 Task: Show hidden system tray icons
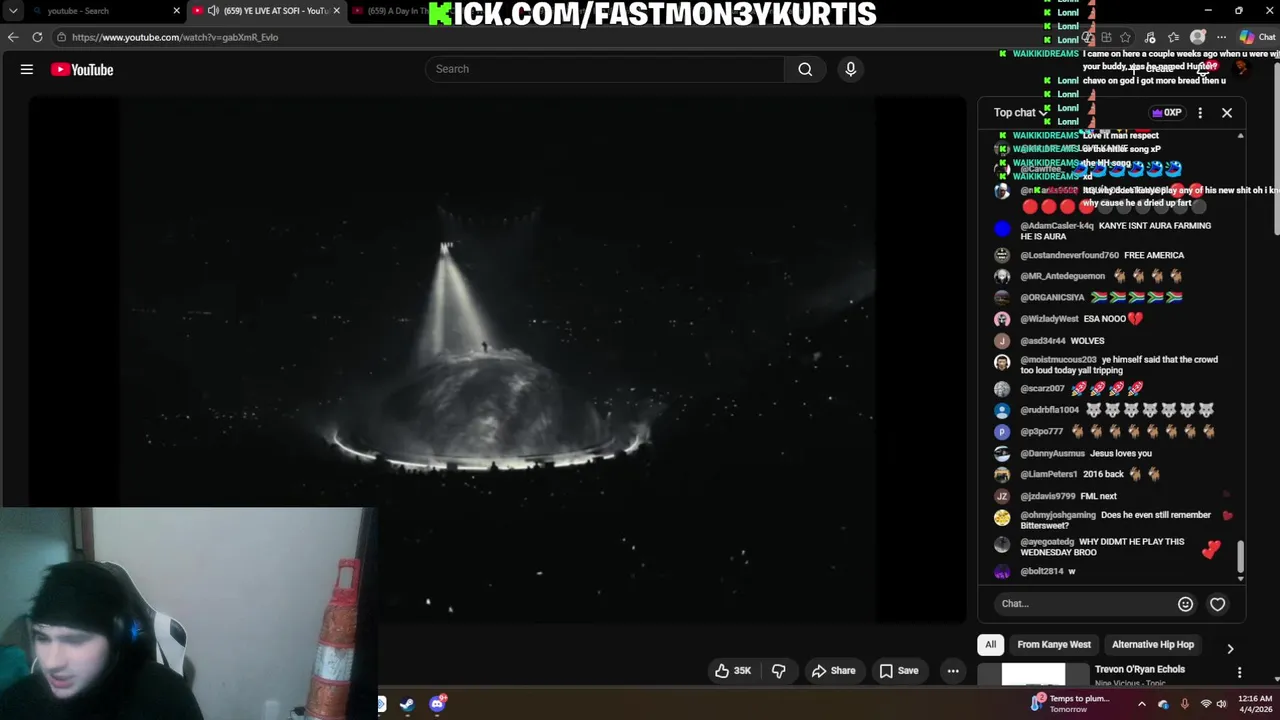1142,704
